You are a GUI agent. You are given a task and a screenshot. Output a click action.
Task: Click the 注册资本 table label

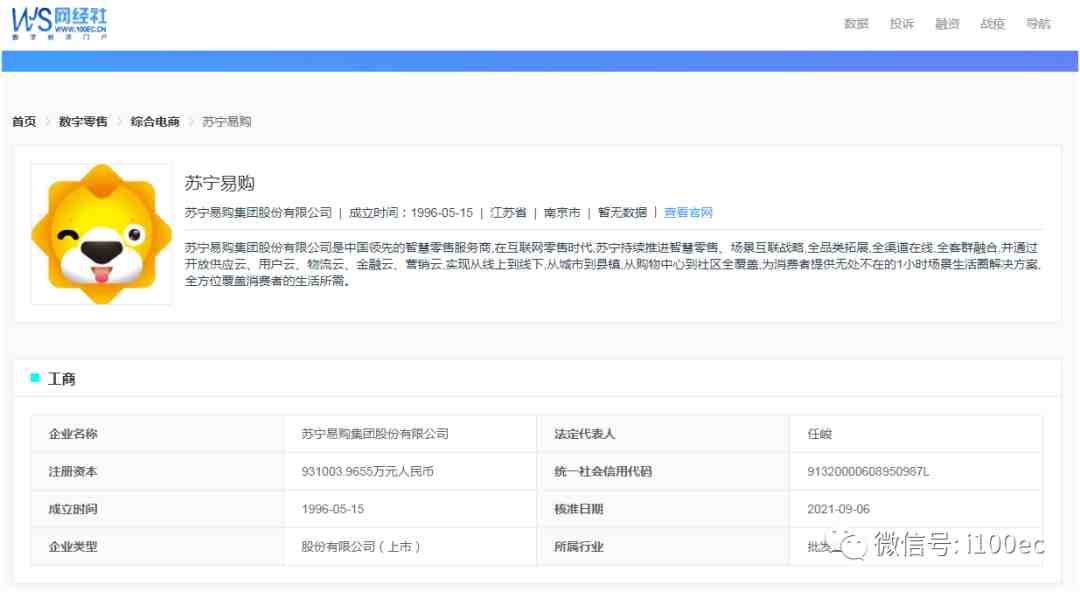tap(73, 472)
